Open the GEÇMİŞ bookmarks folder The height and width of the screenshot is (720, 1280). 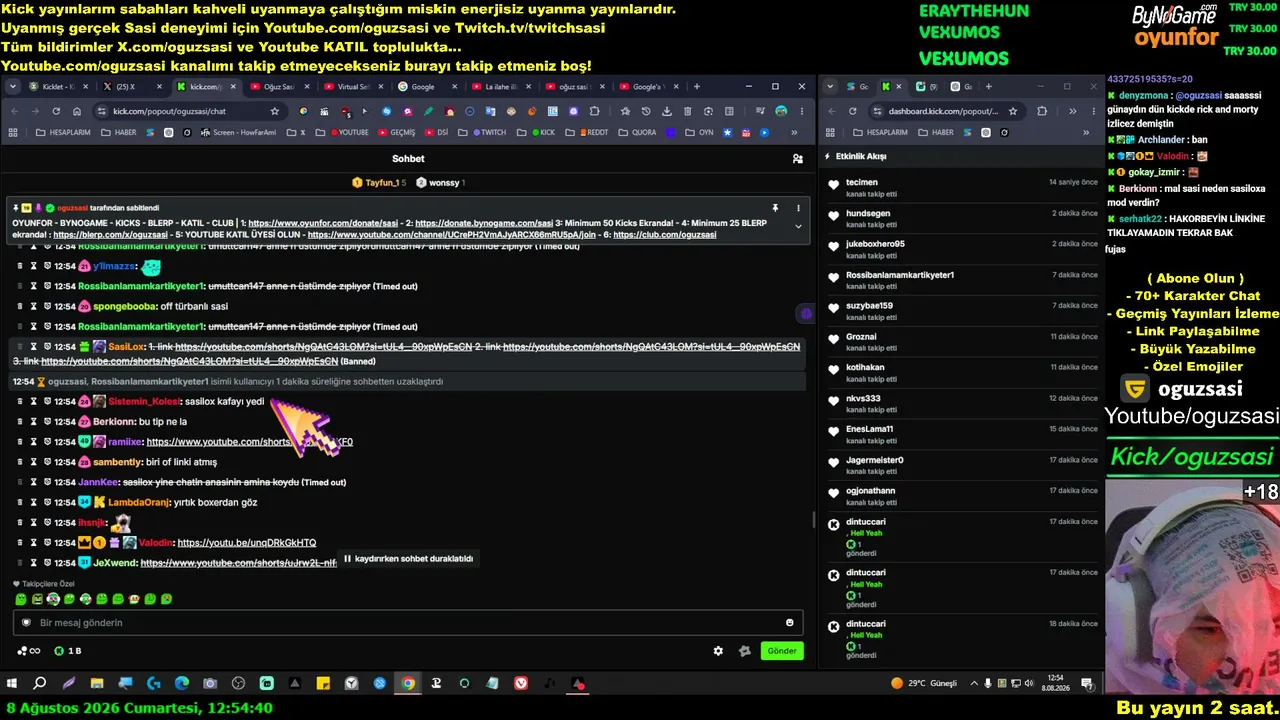tap(396, 132)
